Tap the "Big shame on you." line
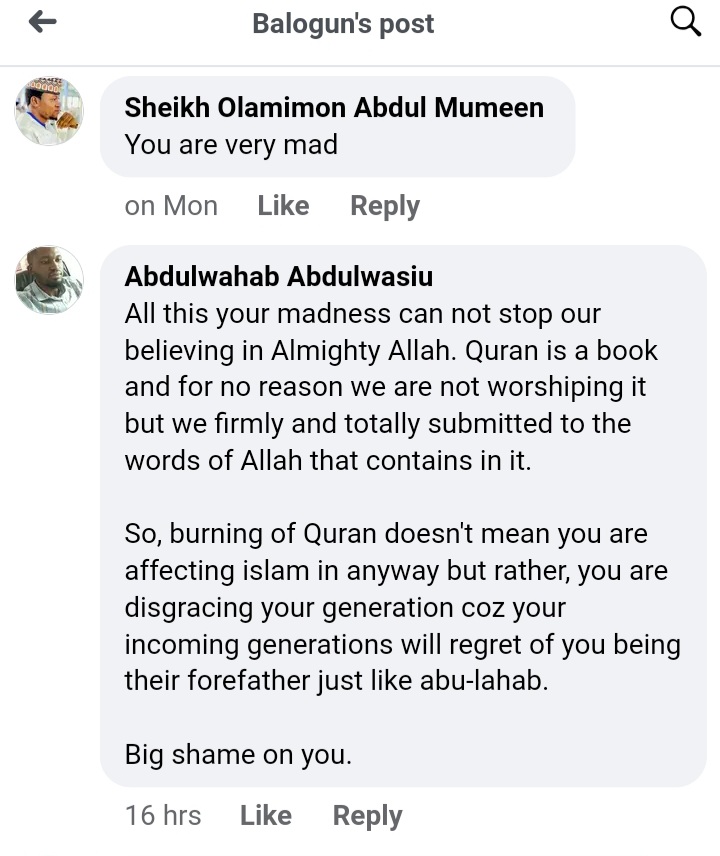The width and height of the screenshot is (720, 856). pyautogui.click(x=238, y=755)
